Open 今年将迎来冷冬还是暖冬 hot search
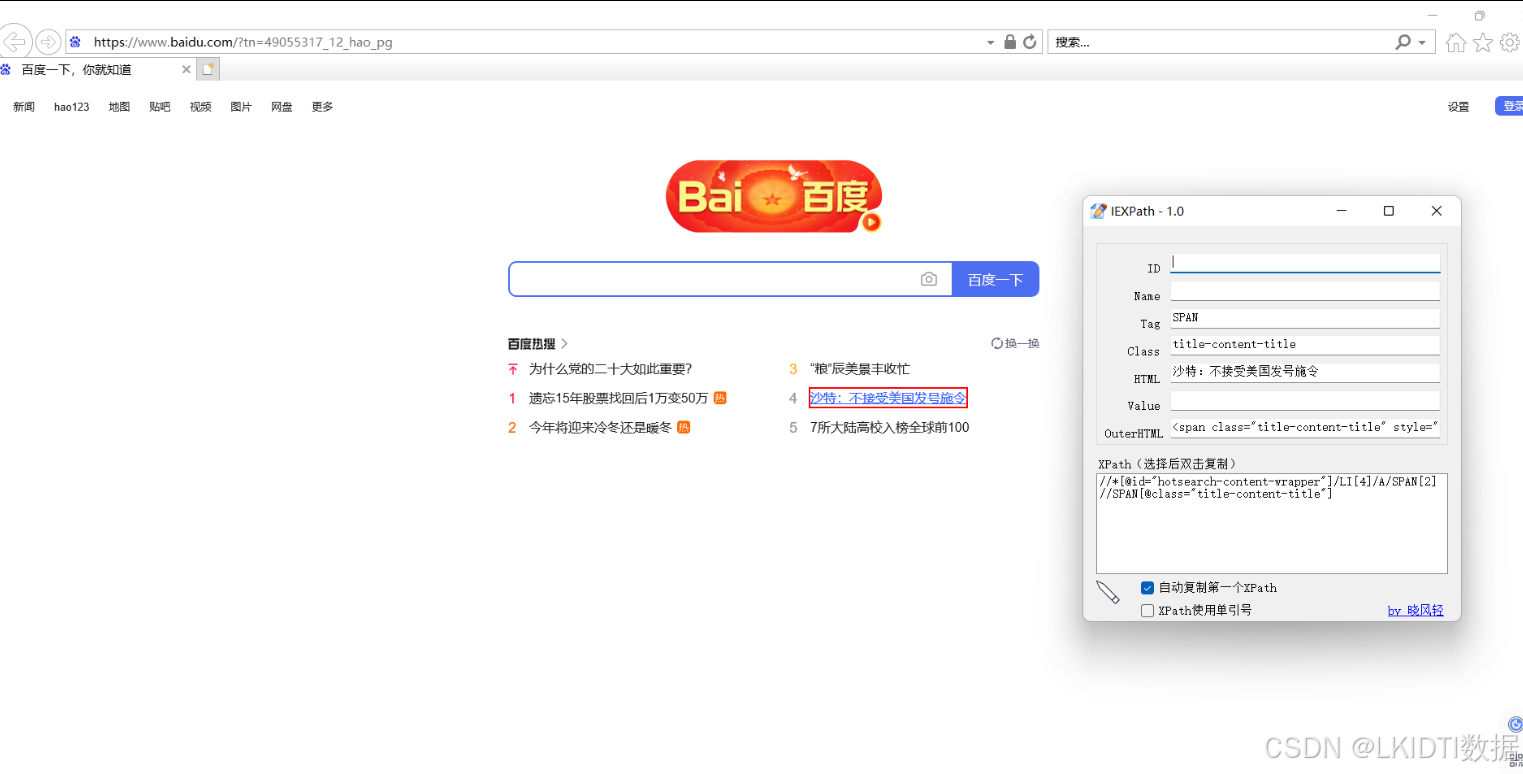The image size is (1523, 774). click(600, 427)
